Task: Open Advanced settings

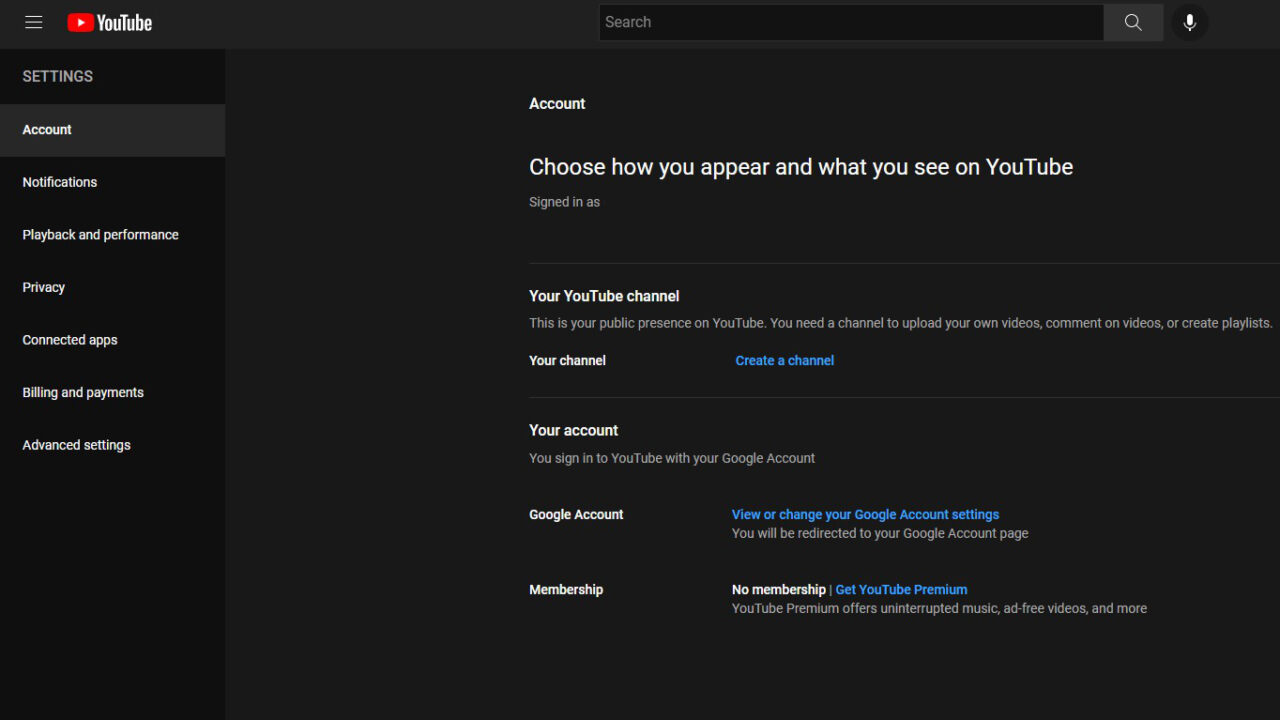Action: click(x=76, y=444)
